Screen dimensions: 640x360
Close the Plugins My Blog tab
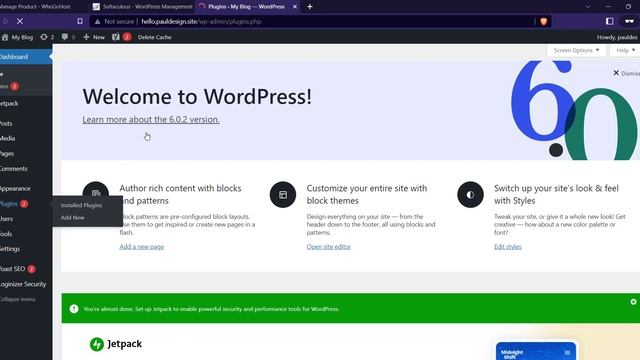click(295, 7)
